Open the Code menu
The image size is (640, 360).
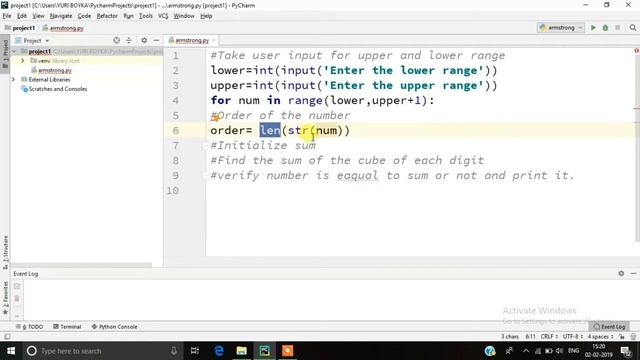coord(84,16)
